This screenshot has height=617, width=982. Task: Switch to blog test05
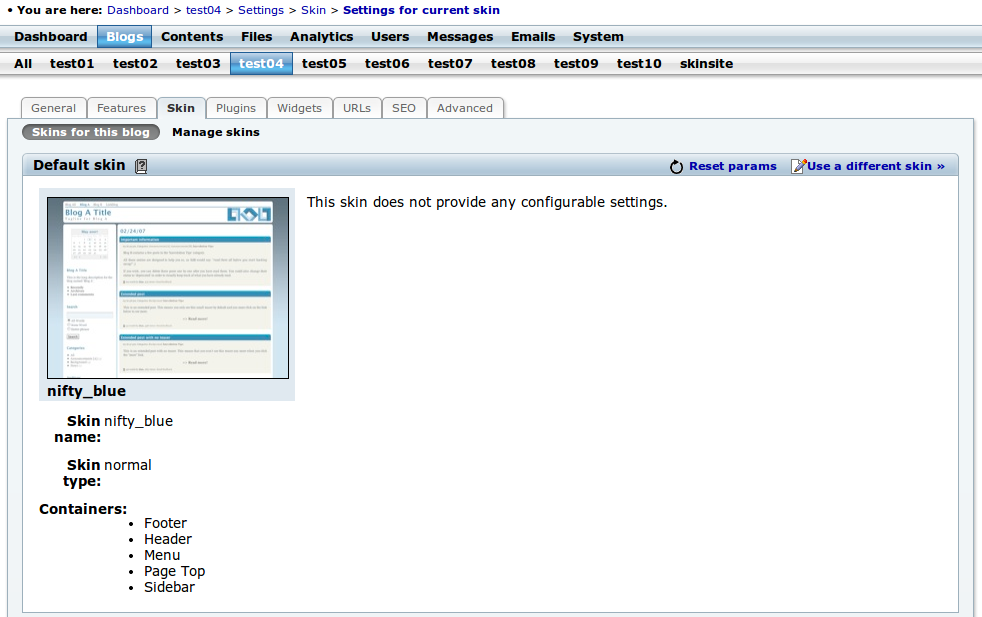coord(324,64)
